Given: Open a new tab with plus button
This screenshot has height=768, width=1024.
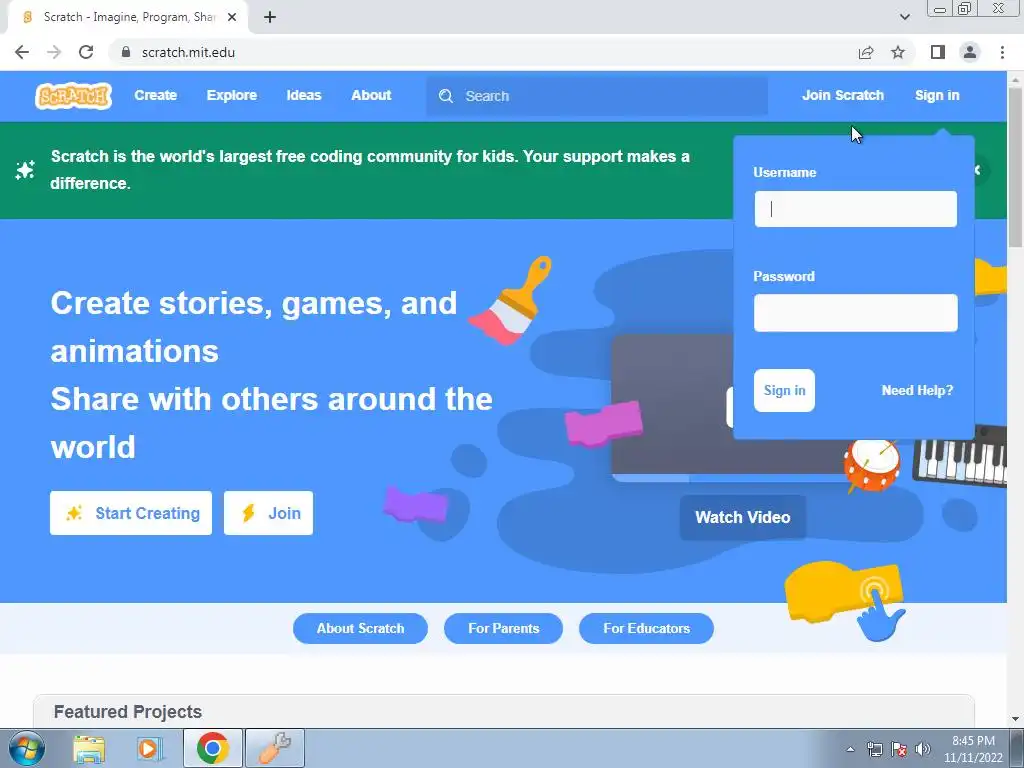Looking at the screenshot, I should coord(270,17).
